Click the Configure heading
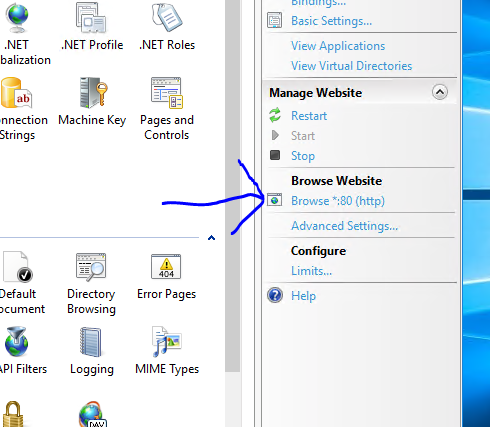This screenshot has height=427, width=490. coord(318,251)
